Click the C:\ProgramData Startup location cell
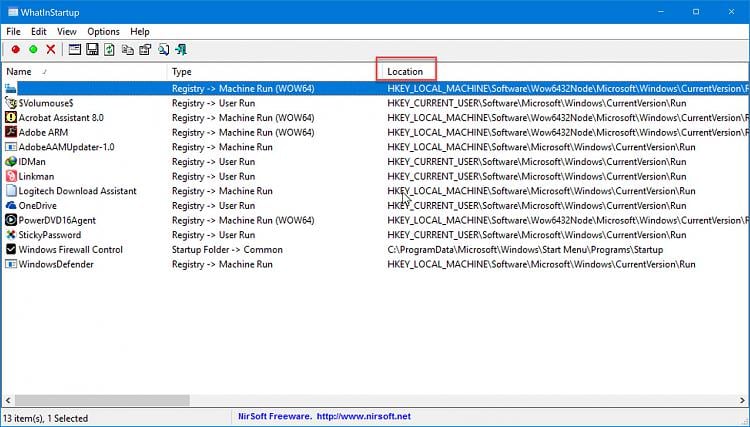 coord(525,250)
